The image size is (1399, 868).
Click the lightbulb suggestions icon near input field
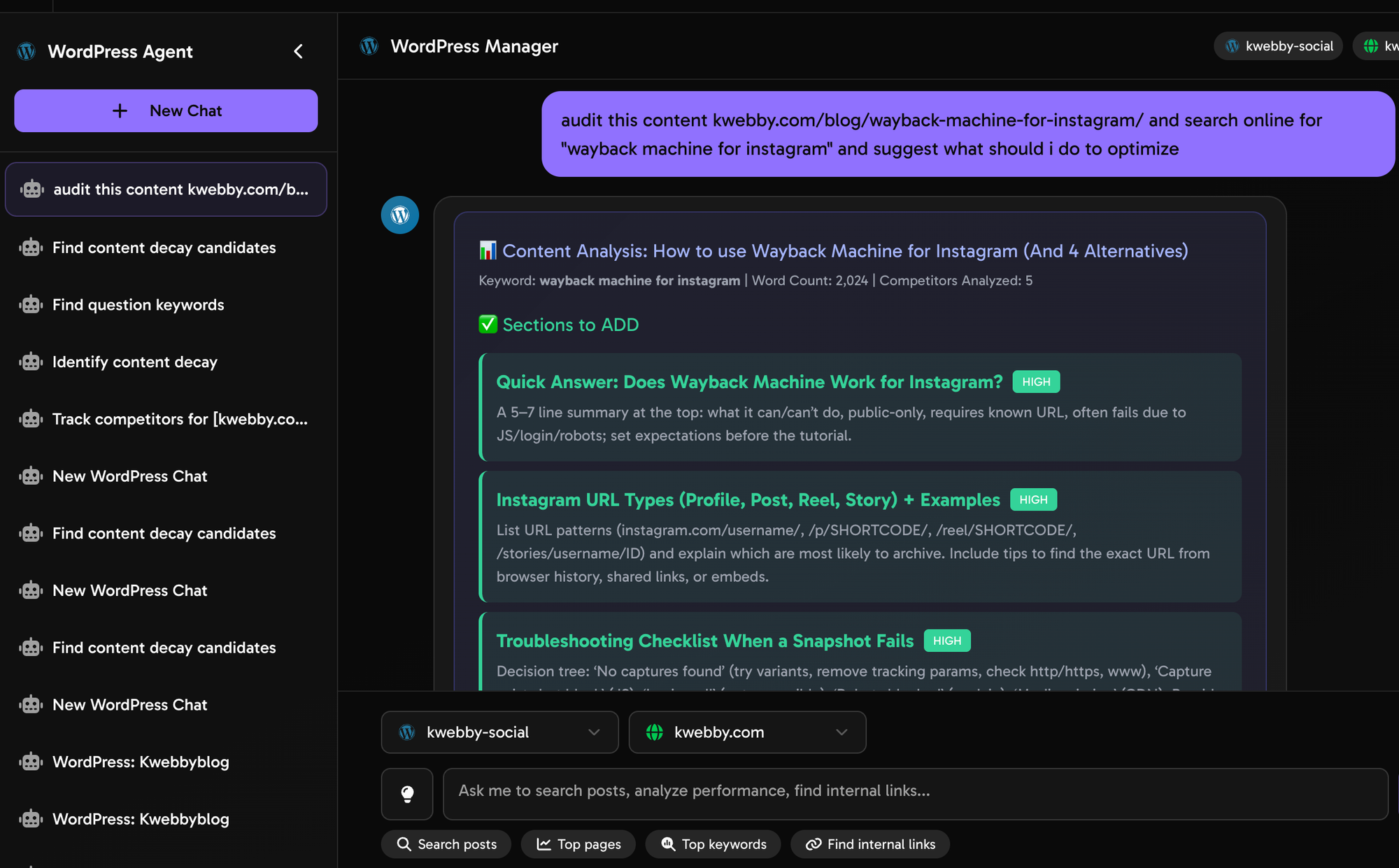coord(407,794)
